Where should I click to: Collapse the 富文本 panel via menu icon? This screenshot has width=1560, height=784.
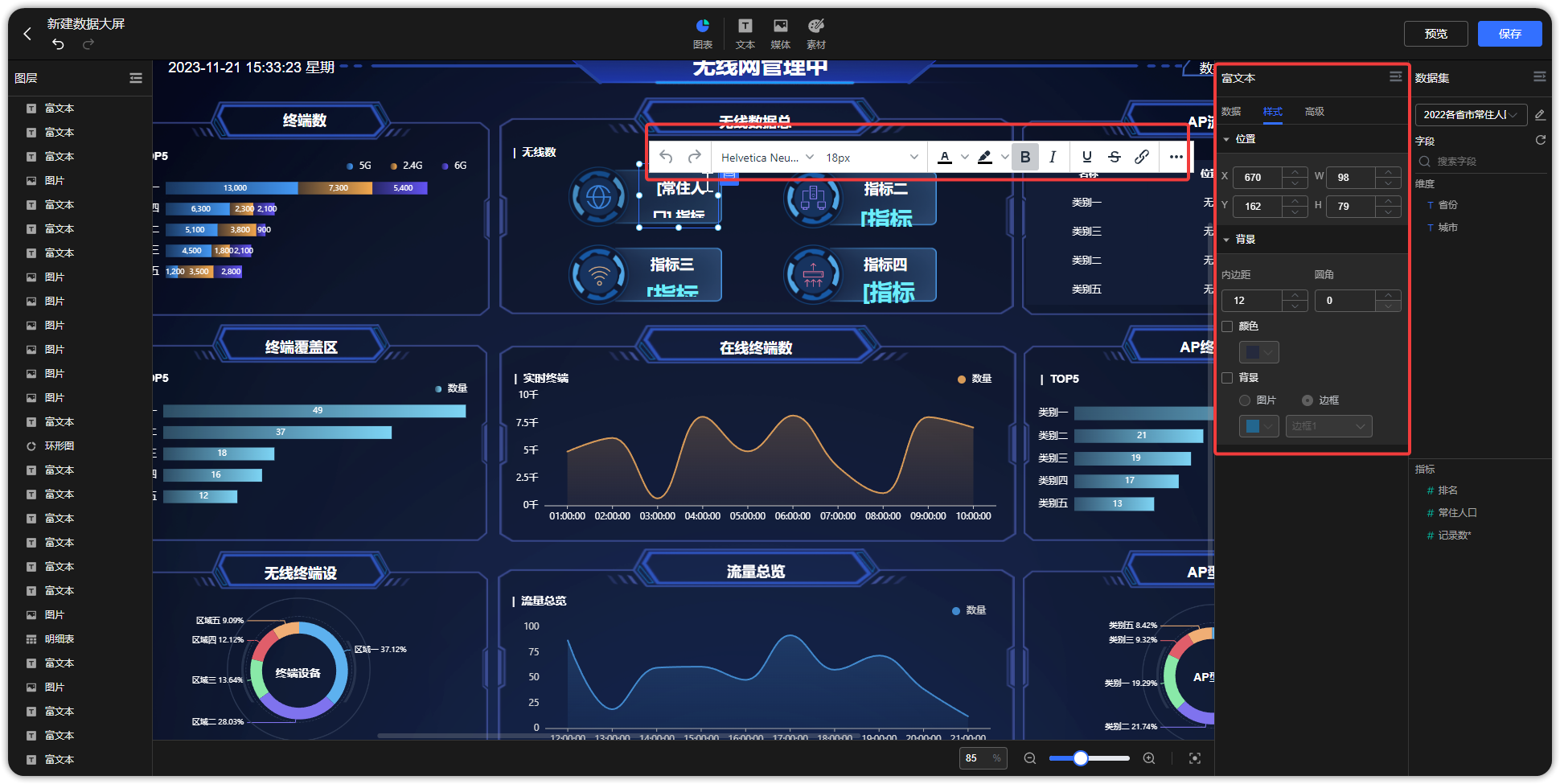coord(1396,76)
